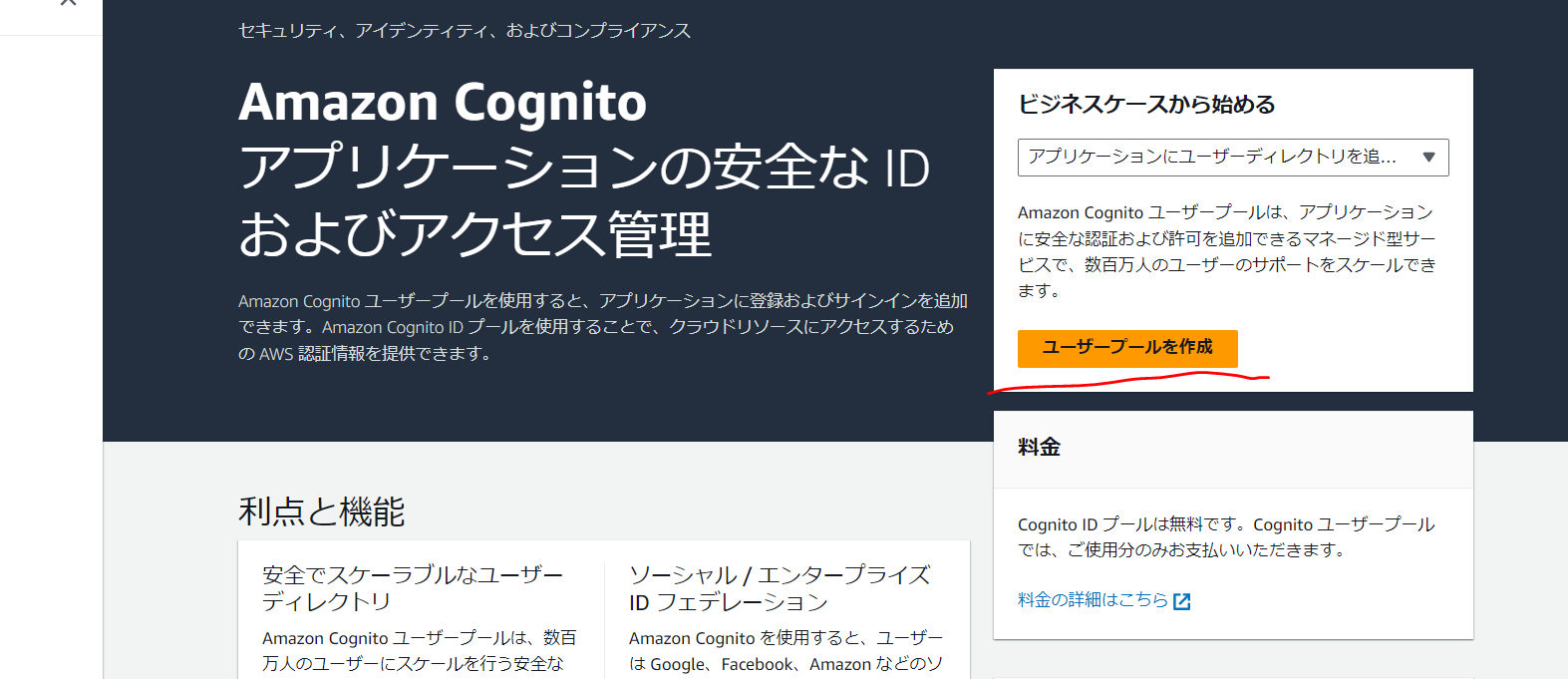The image size is (1568, 679).
Task: Click the ビジネスケースから始める heading
Action: (x=1146, y=105)
